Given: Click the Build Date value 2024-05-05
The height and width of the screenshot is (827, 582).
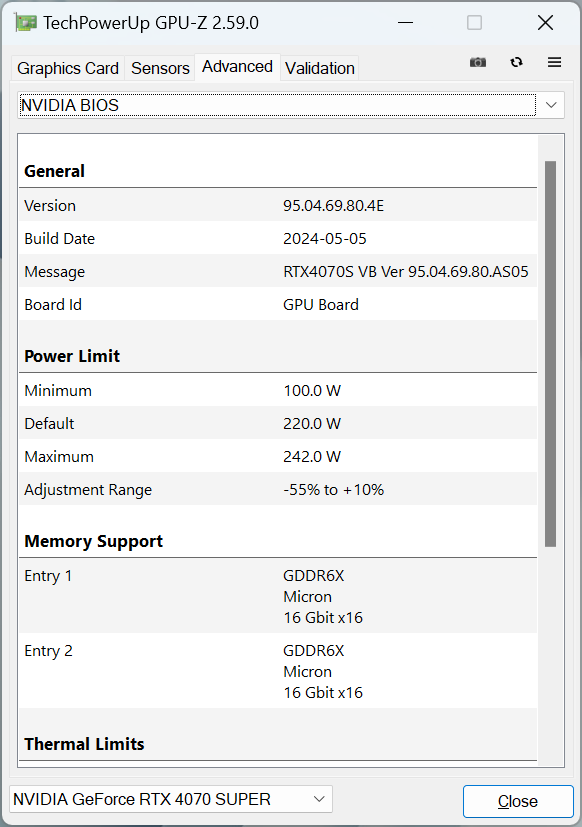Looking at the screenshot, I should click(325, 239).
